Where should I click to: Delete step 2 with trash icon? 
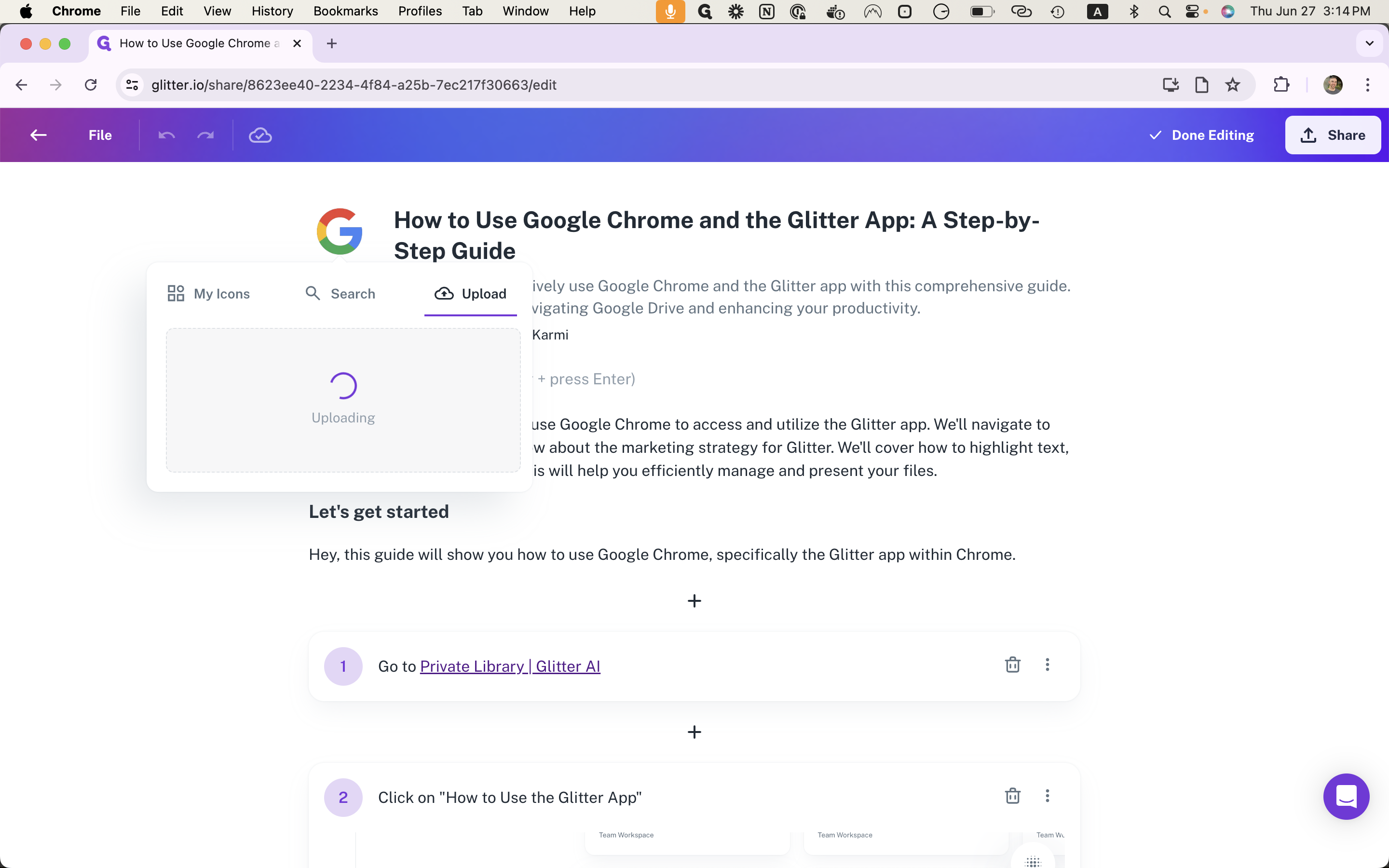click(1012, 796)
